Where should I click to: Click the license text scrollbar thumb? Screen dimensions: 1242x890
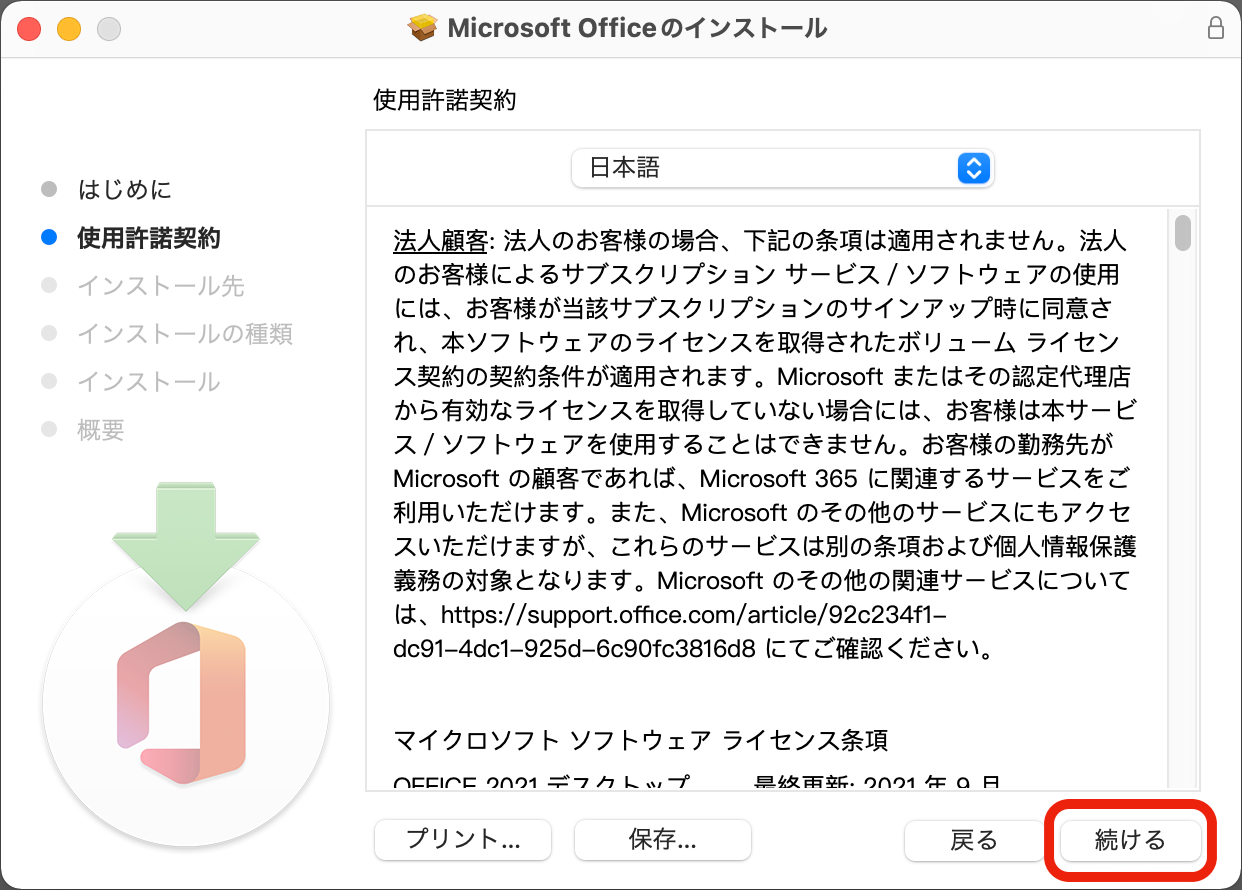[1184, 235]
